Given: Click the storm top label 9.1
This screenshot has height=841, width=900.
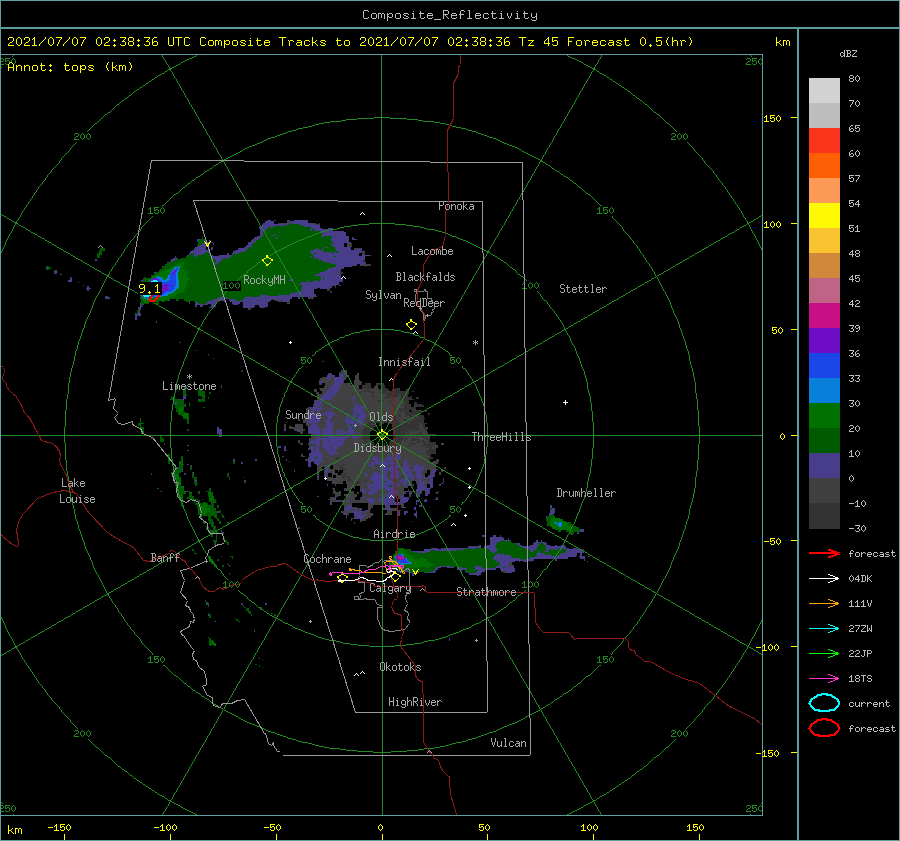Looking at the screenshot, I should pos(149,288).
